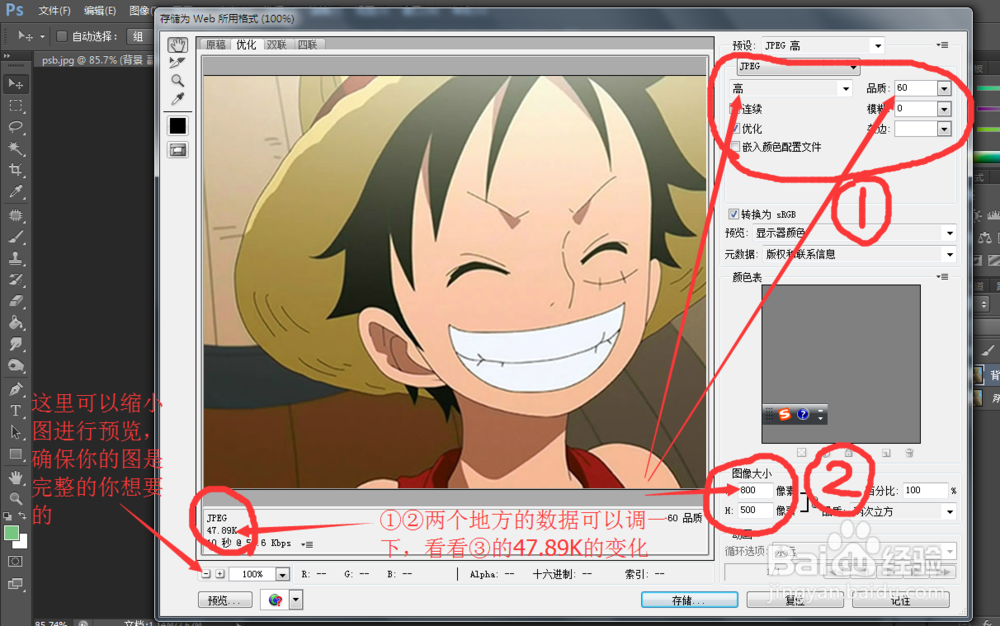This screenshot has height=626, width=1000.
Task: Open the browser preview selection dropdown arrow
Action: 295,600
